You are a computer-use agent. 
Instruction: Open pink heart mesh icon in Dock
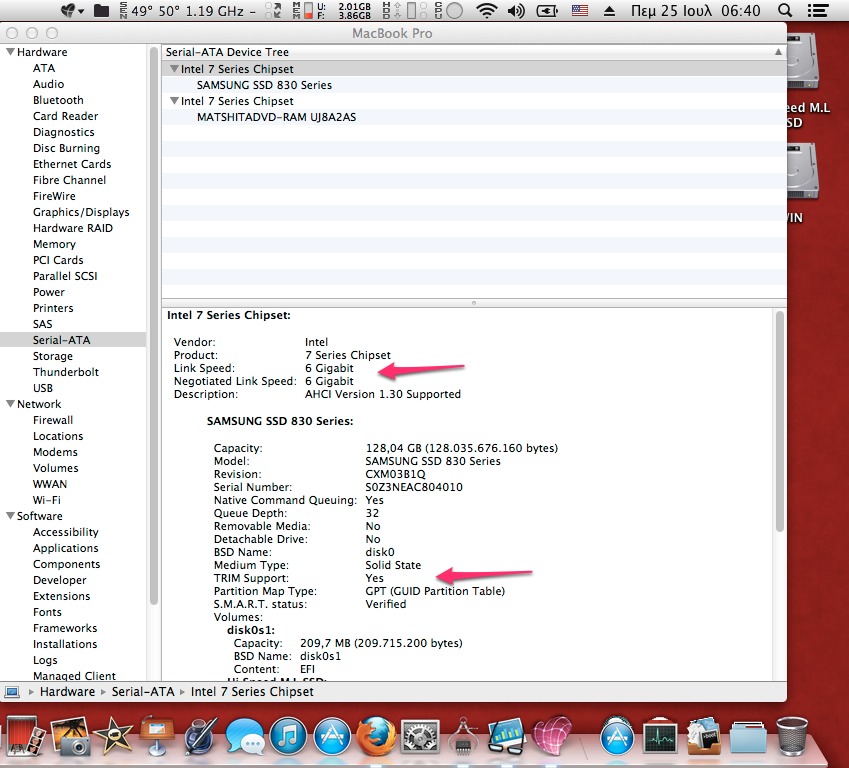pos(551,736)
